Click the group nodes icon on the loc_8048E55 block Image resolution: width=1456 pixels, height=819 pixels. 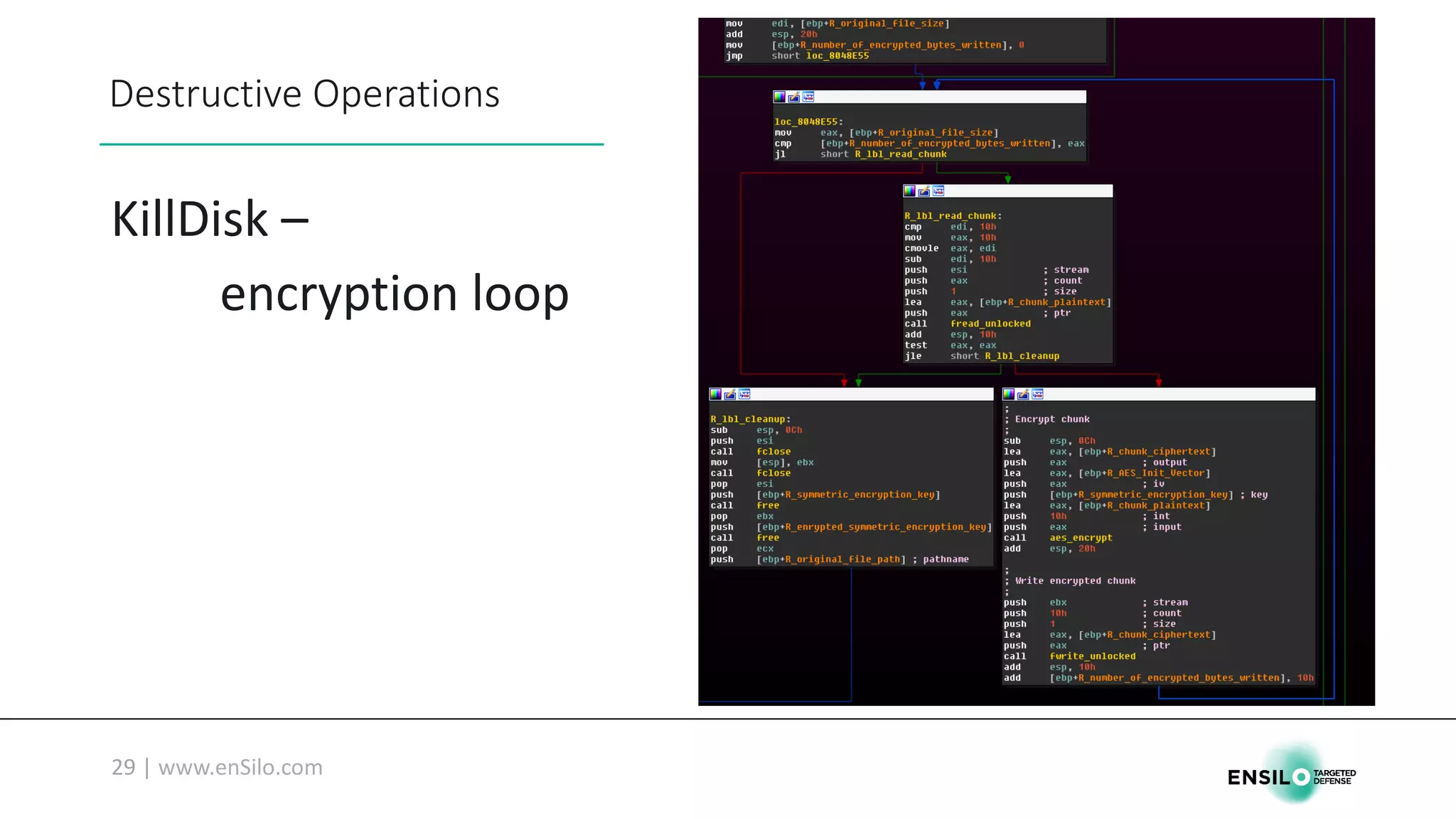[808, 97]
